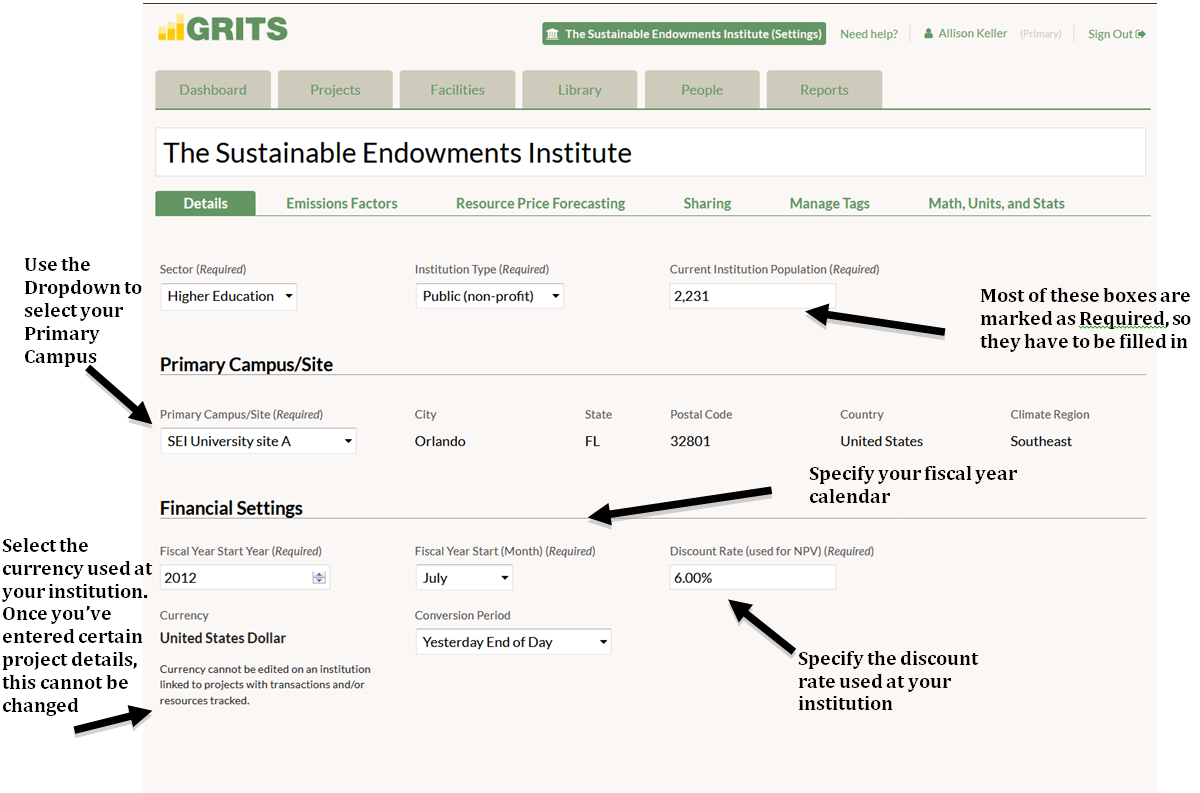Switch to the Facilities tab
This screenshot has width=1200, height=793.
(x=457, y=90)
